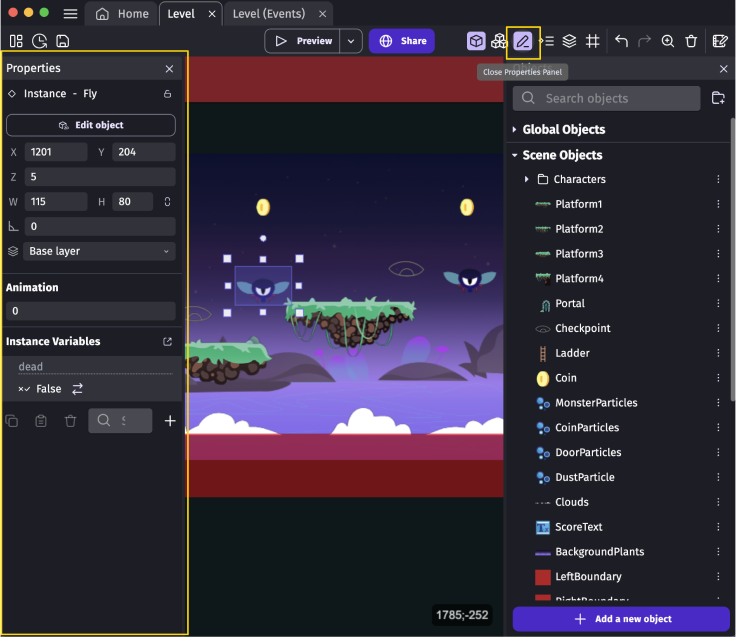
Task: Toggle keep aspect ratio link between W and H
Action: [167, 202]
